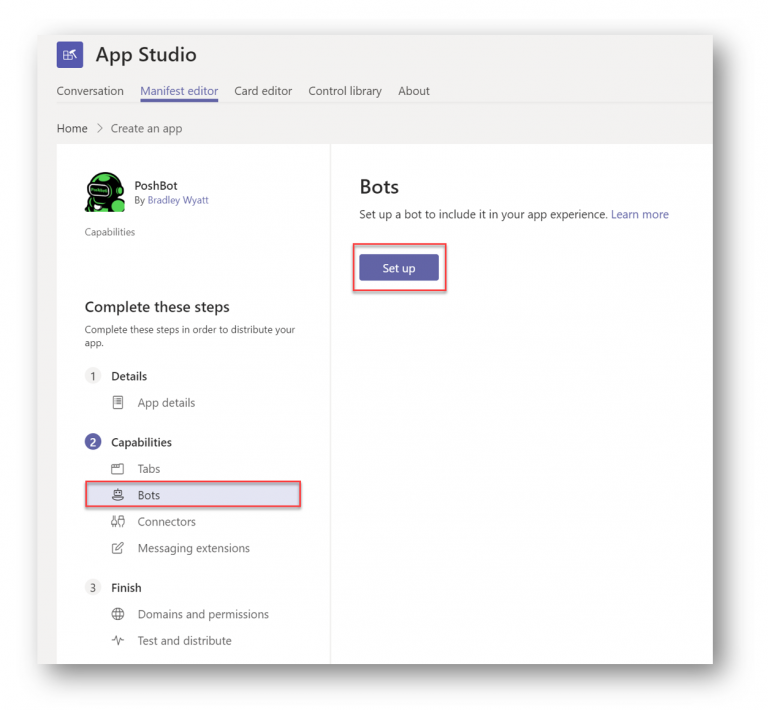Viewport: 768px width, 710px height.
Task: Click the Bots page heading
Action: pos(379,187)
